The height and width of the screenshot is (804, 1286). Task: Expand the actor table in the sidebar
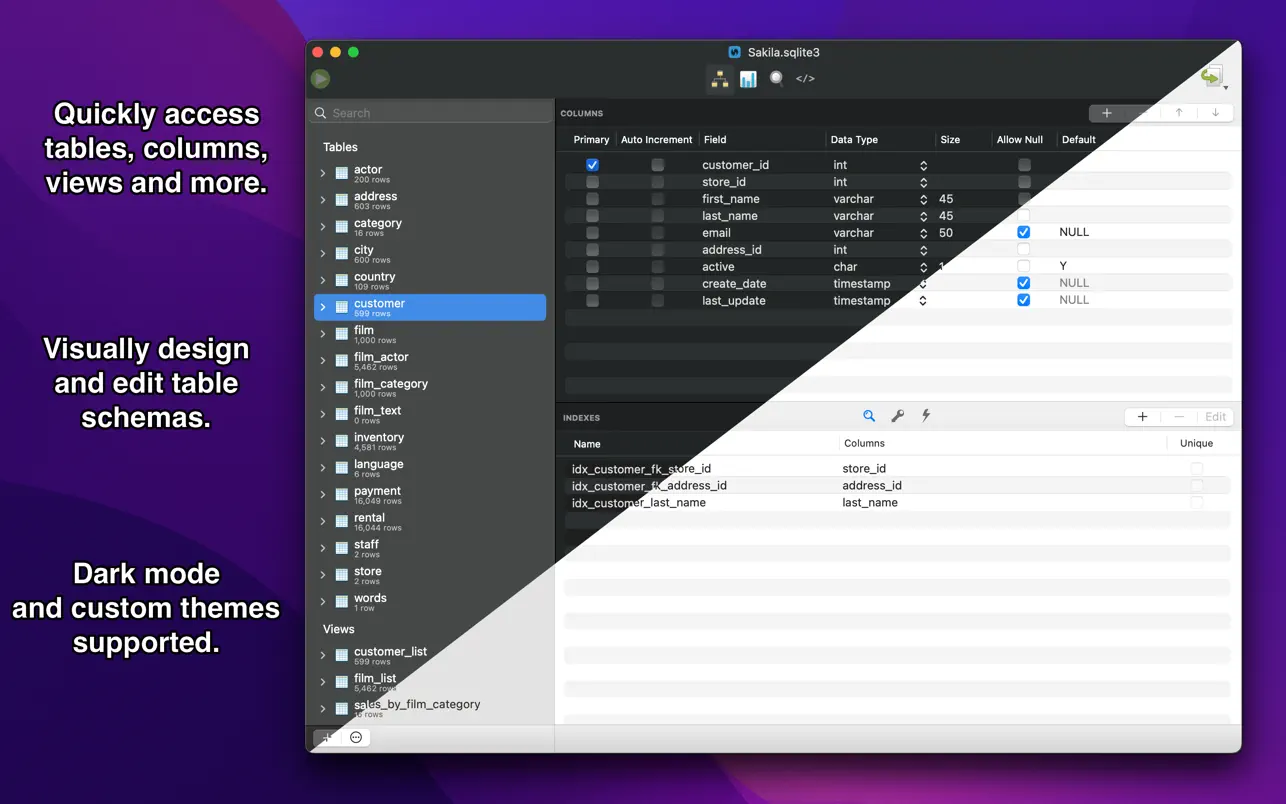coord(322,172)
